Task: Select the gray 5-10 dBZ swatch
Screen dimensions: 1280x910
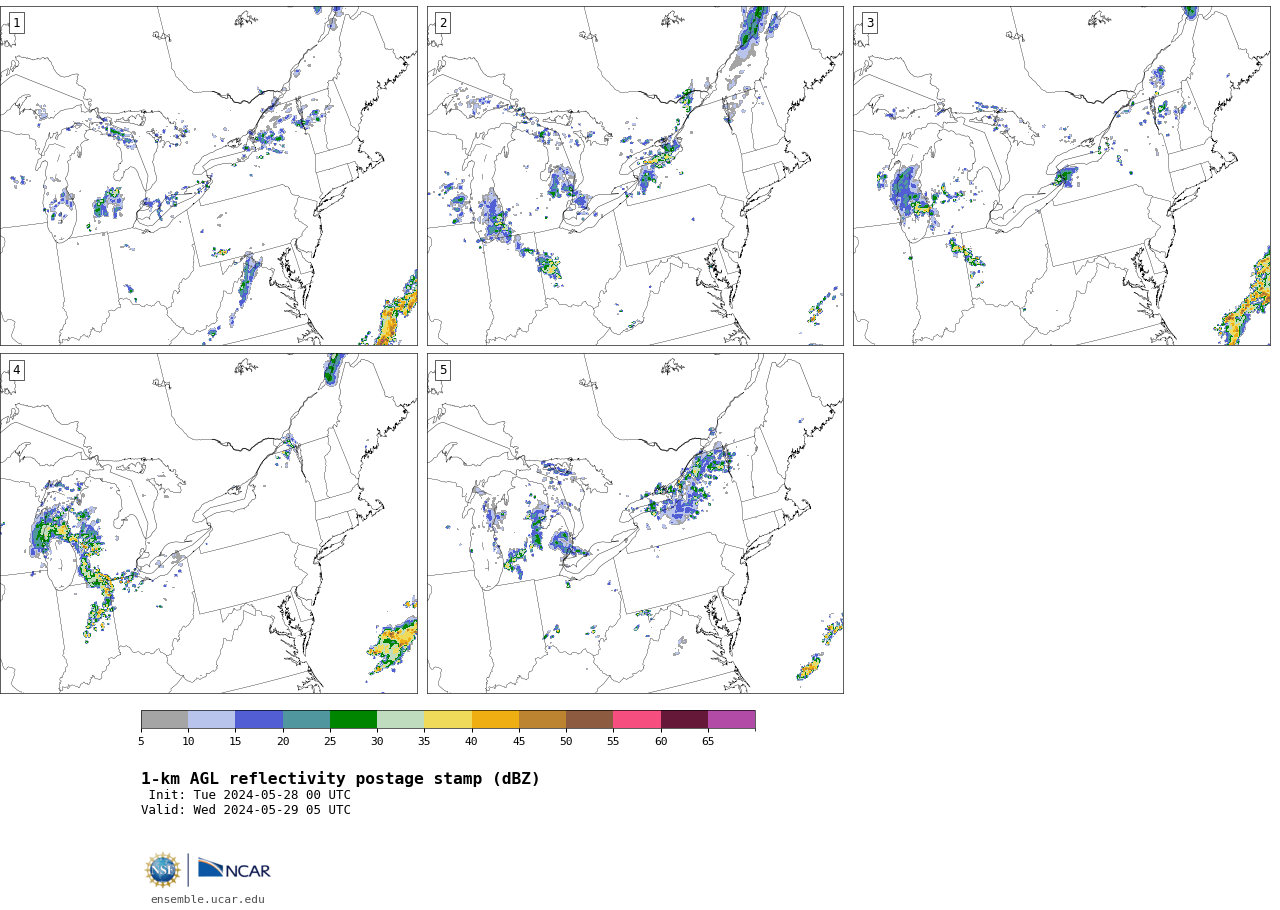Action: (164, 720)
